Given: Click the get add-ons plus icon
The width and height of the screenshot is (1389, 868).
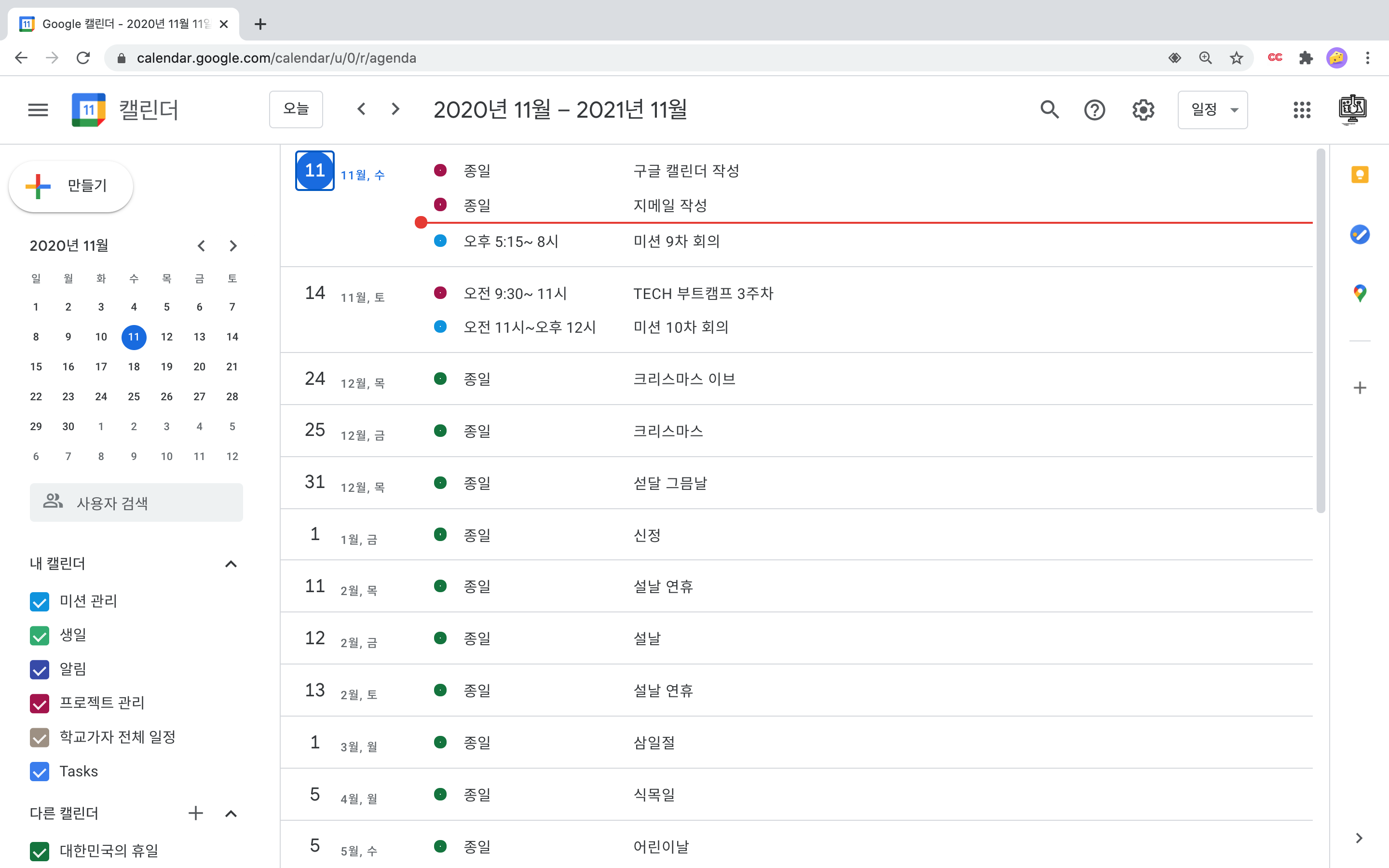Looking at the screenshot, I should click(x=1359, y=388).
